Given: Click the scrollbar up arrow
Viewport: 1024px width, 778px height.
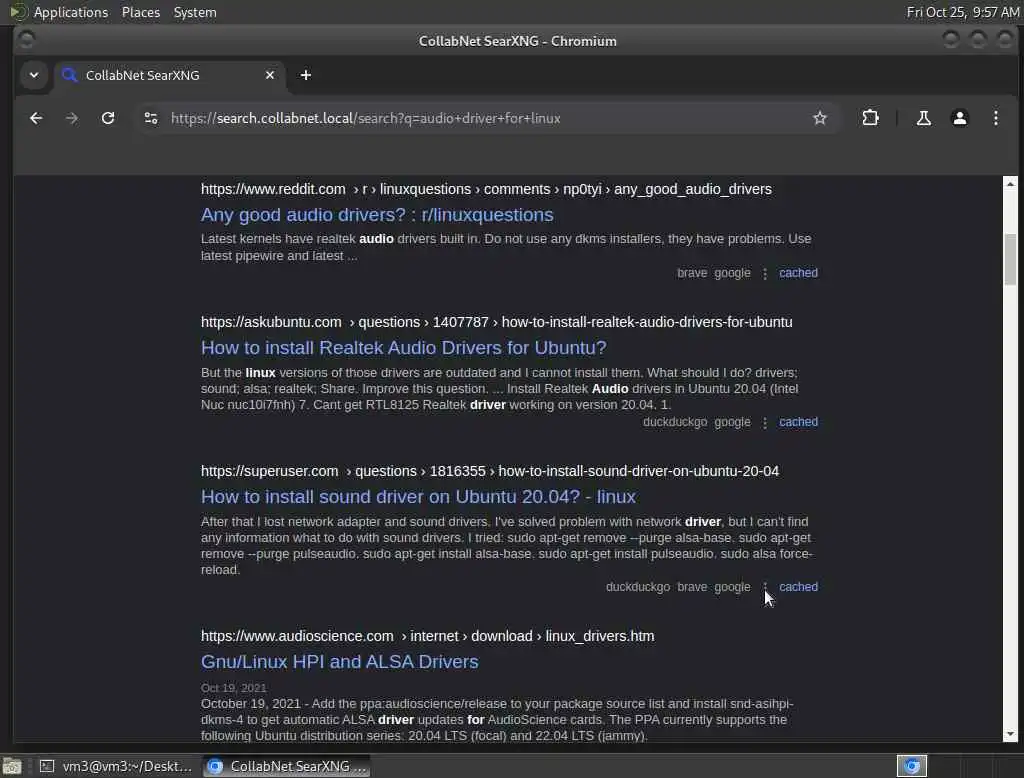Looking at the screenshot, I should tap(1010, 184).
